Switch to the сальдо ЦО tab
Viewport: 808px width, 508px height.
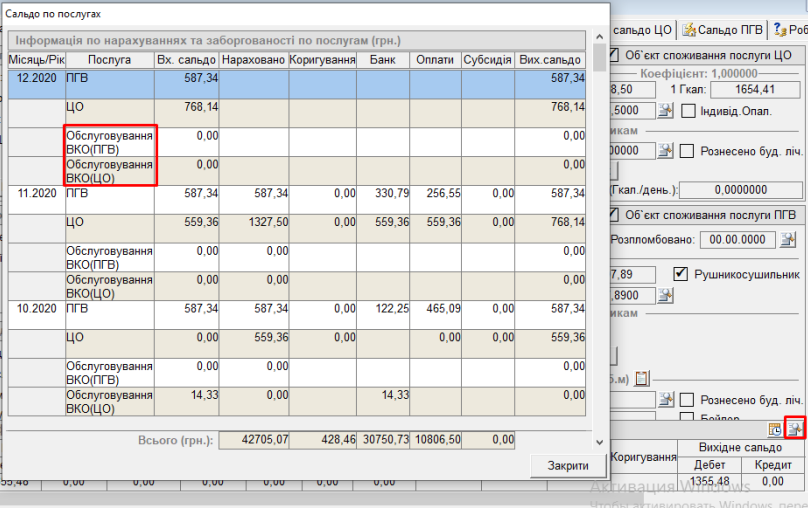click(x=644, y=29)
